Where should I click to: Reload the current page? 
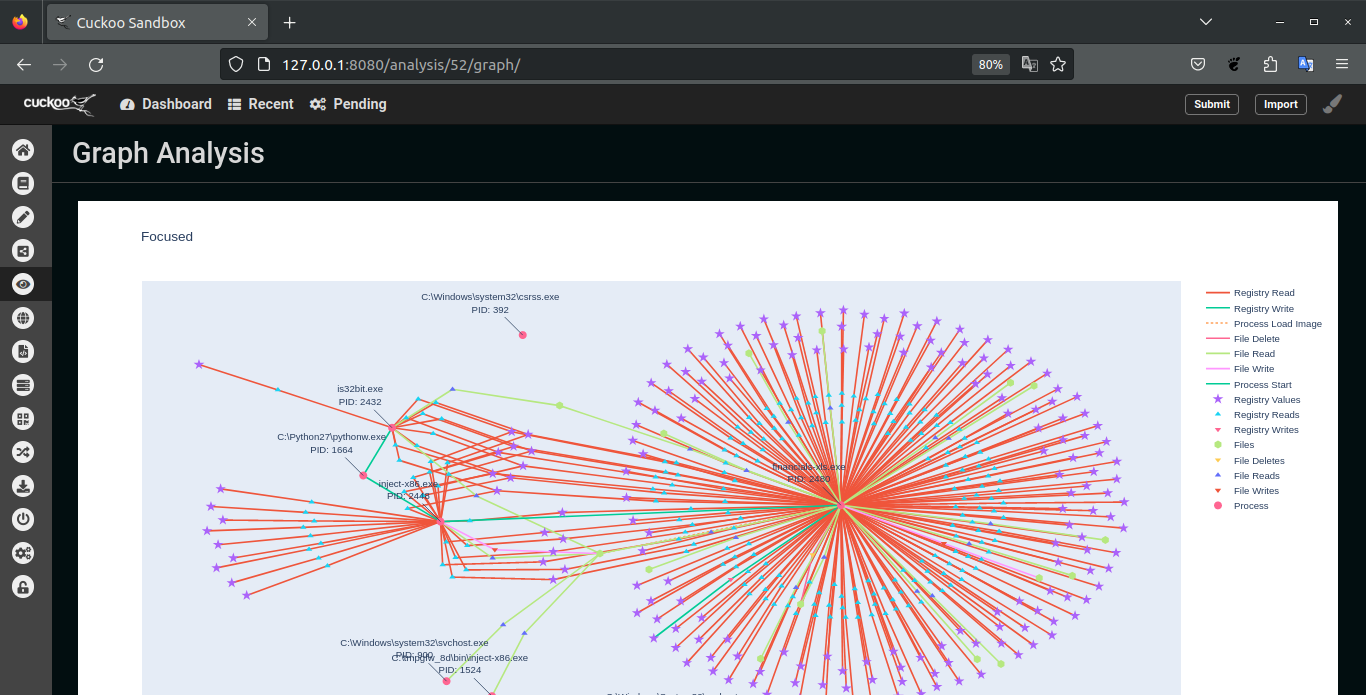point(96,64)
